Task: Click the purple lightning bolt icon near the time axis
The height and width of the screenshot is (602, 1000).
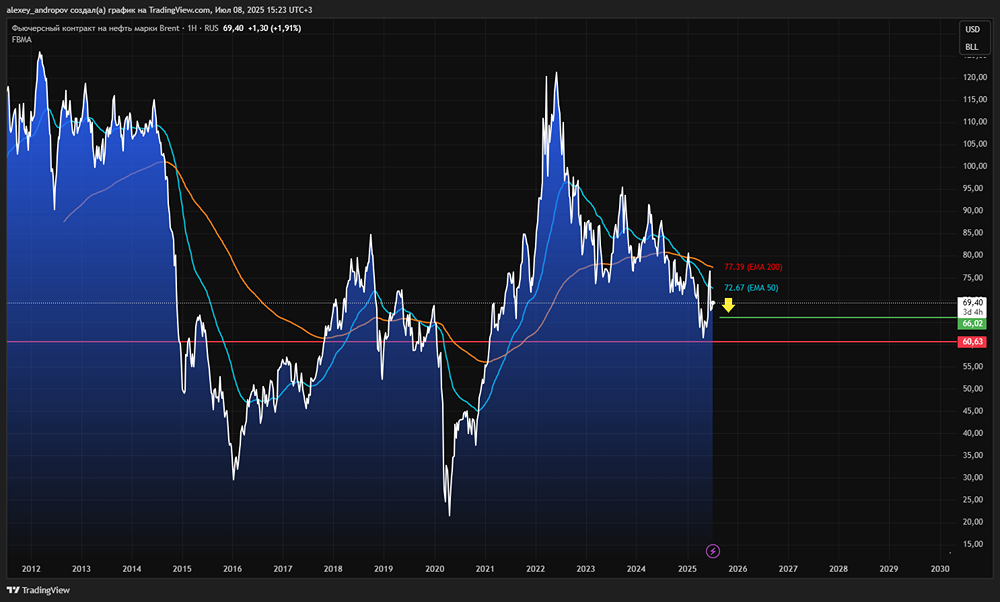Action: (x=713, y=551)
